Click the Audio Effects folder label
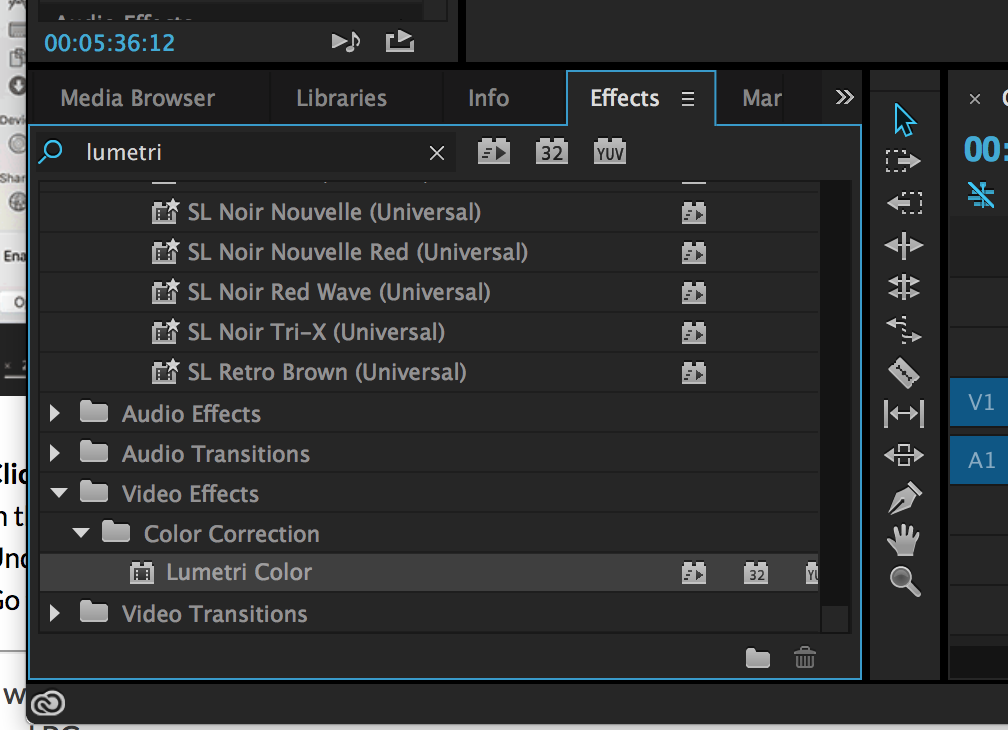 click(x=191, y=414)
